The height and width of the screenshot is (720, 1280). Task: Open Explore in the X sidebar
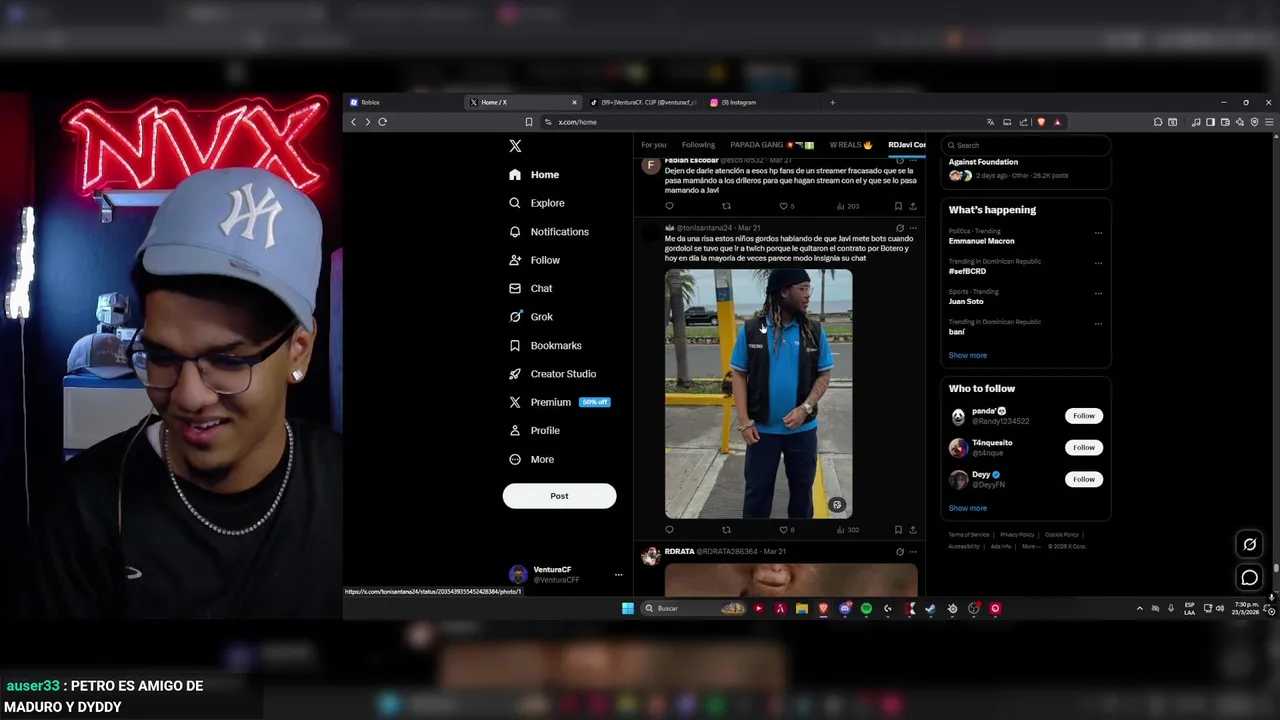536,203
